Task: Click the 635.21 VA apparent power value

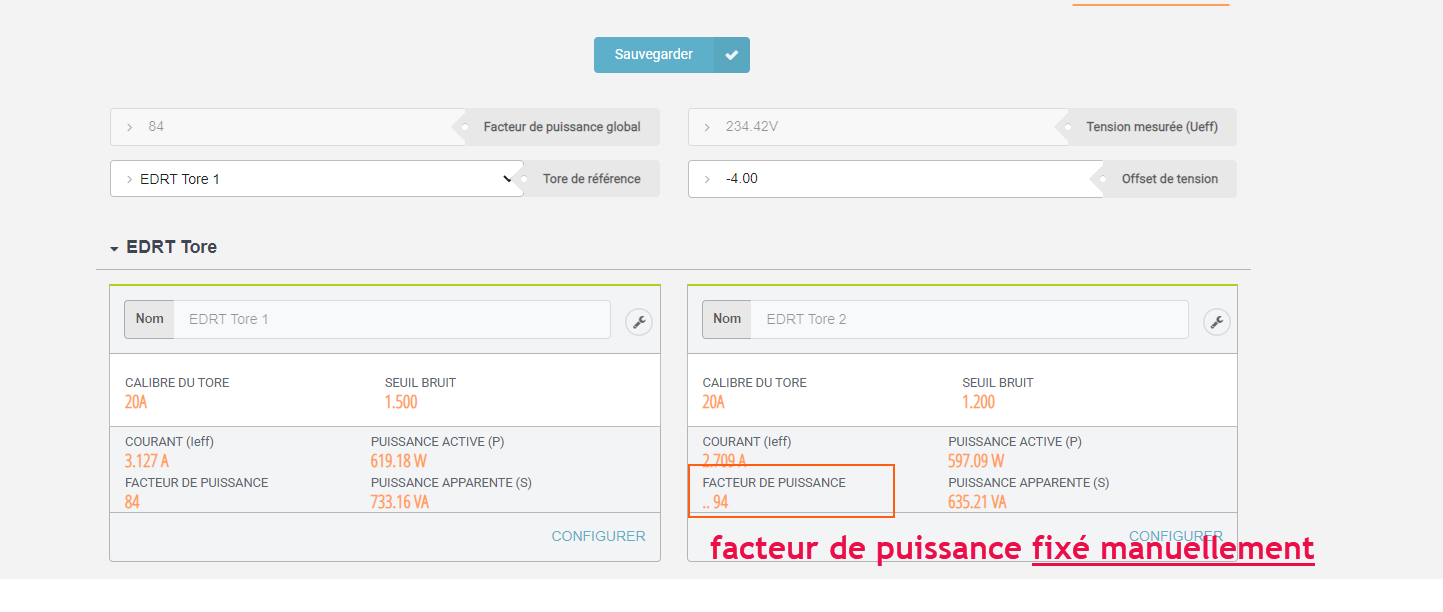Action: pyautogui.click(x=977, y=502)
